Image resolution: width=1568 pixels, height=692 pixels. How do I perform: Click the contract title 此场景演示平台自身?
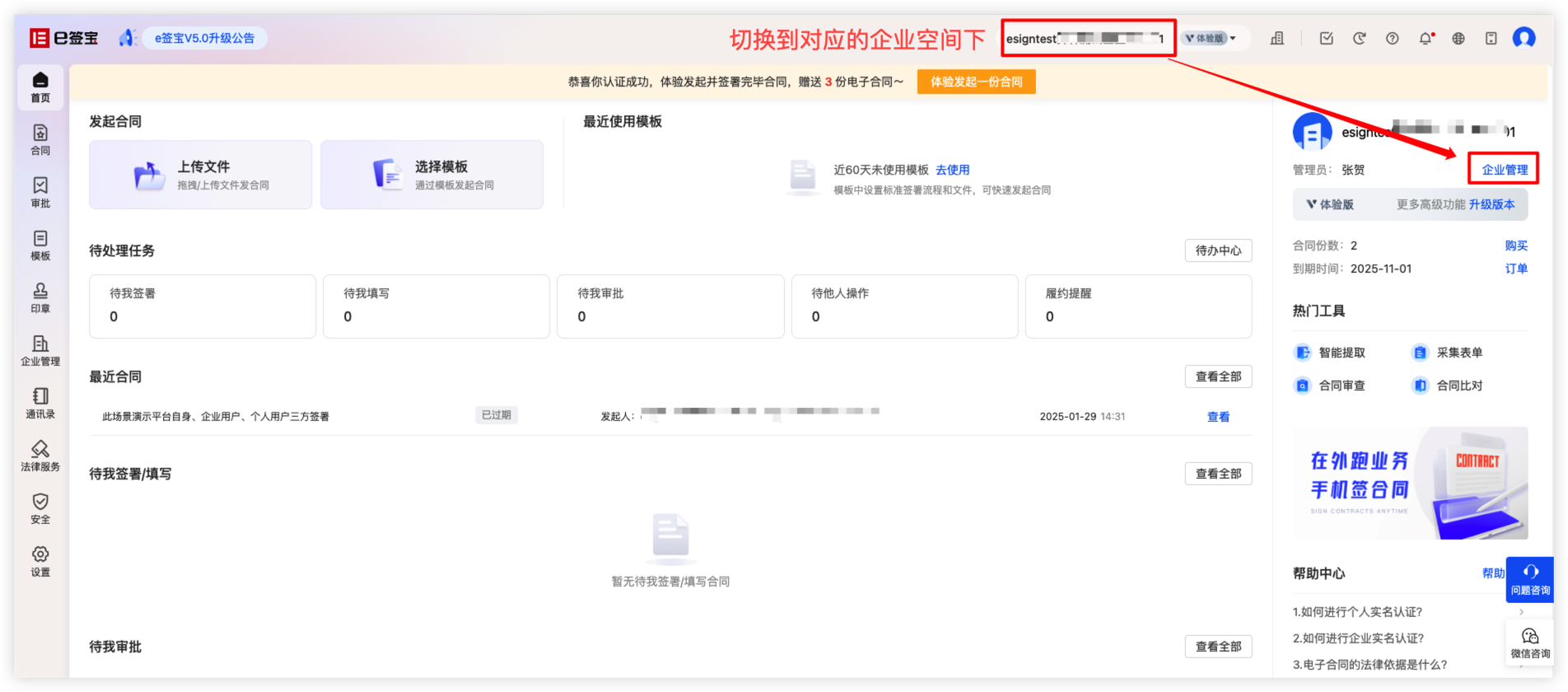[x=216, y=417]
